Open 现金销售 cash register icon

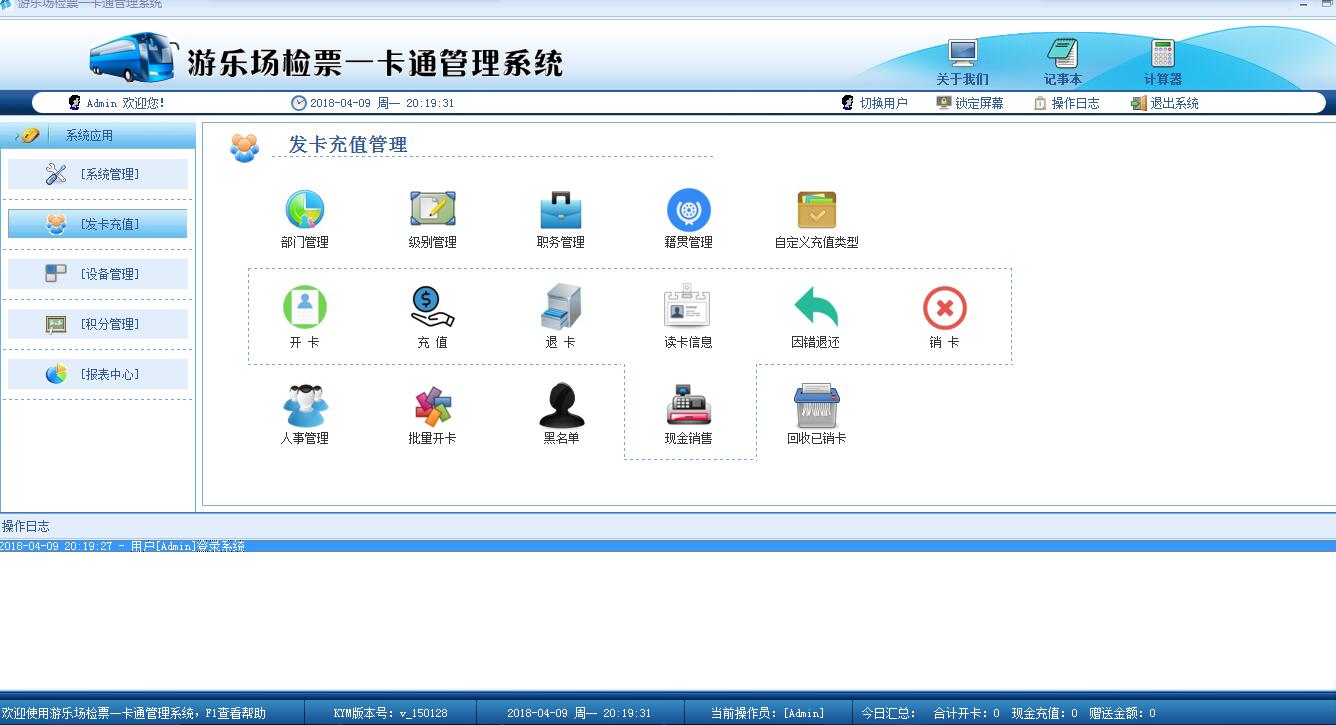tap(689, 405)
